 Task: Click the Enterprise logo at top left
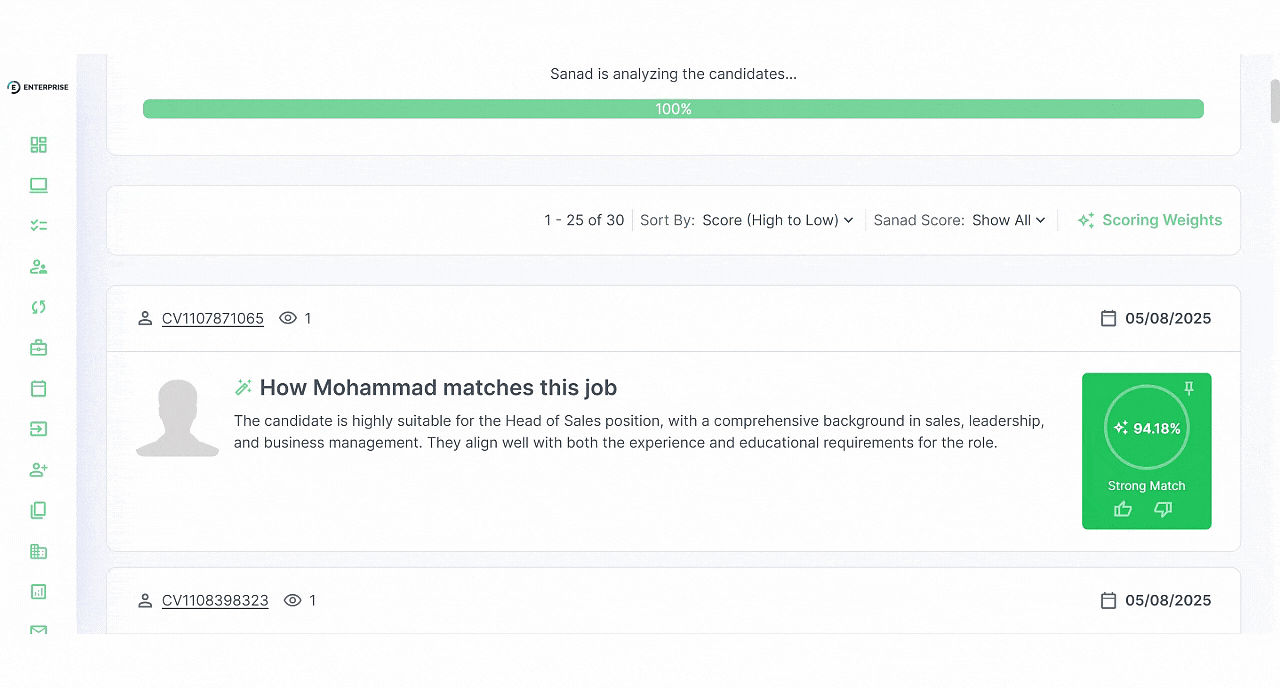[x=38, y=87]
